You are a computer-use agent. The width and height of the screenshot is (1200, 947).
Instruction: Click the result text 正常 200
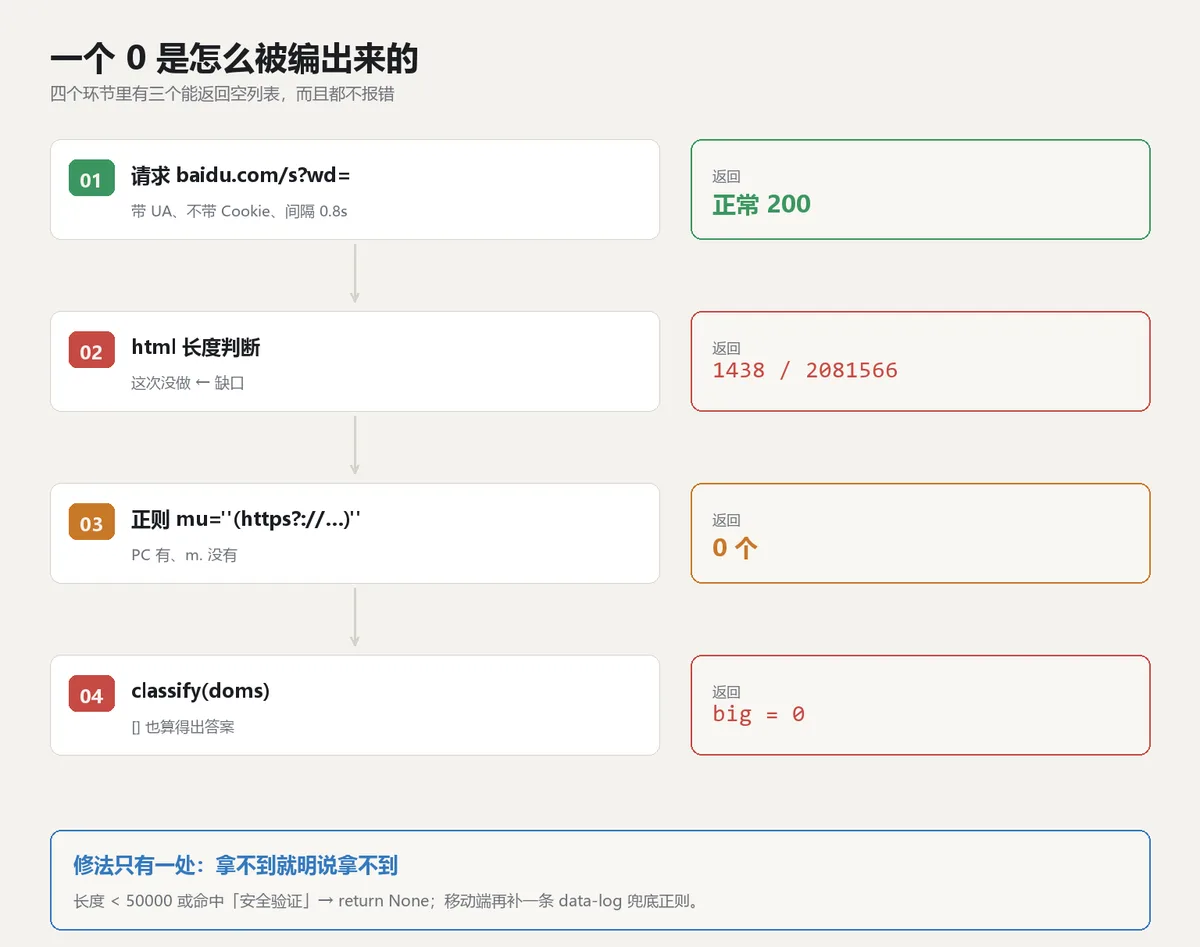[761, 204]
